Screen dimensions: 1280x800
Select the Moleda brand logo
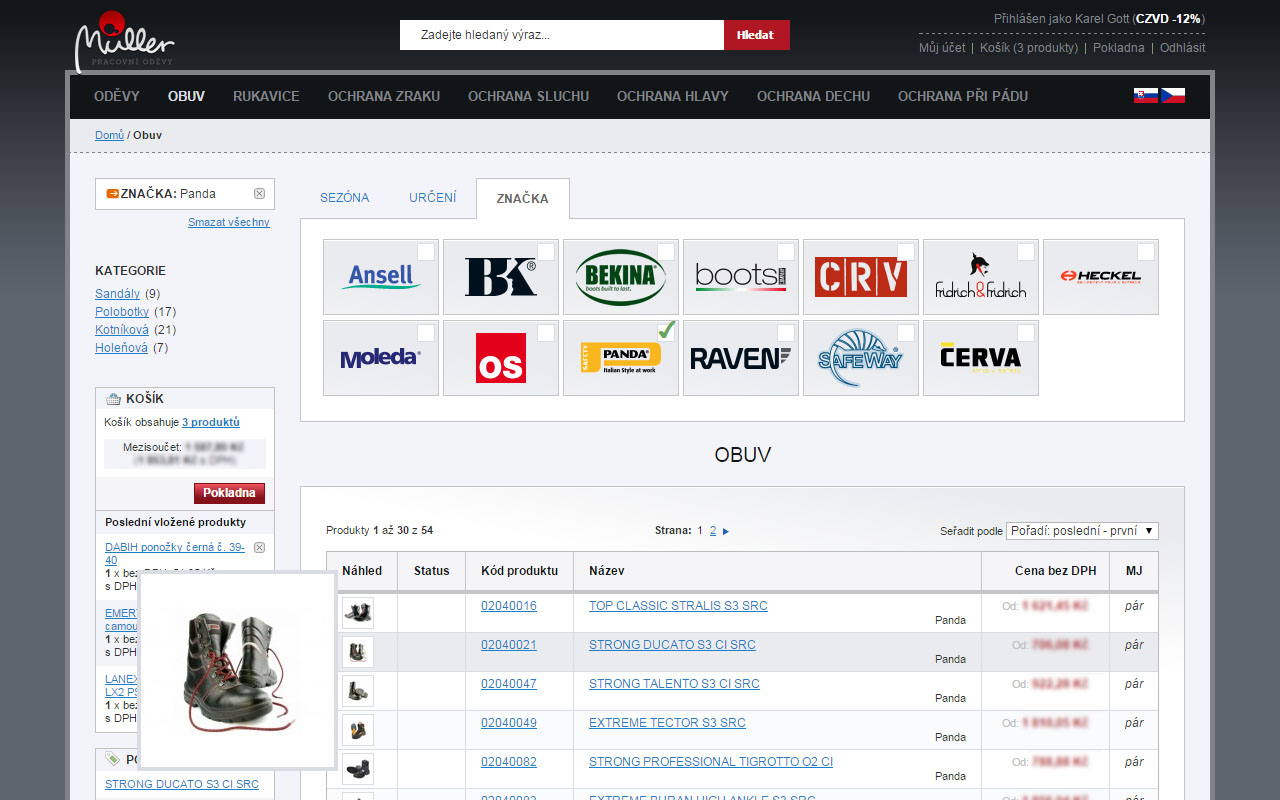[381, 358]
